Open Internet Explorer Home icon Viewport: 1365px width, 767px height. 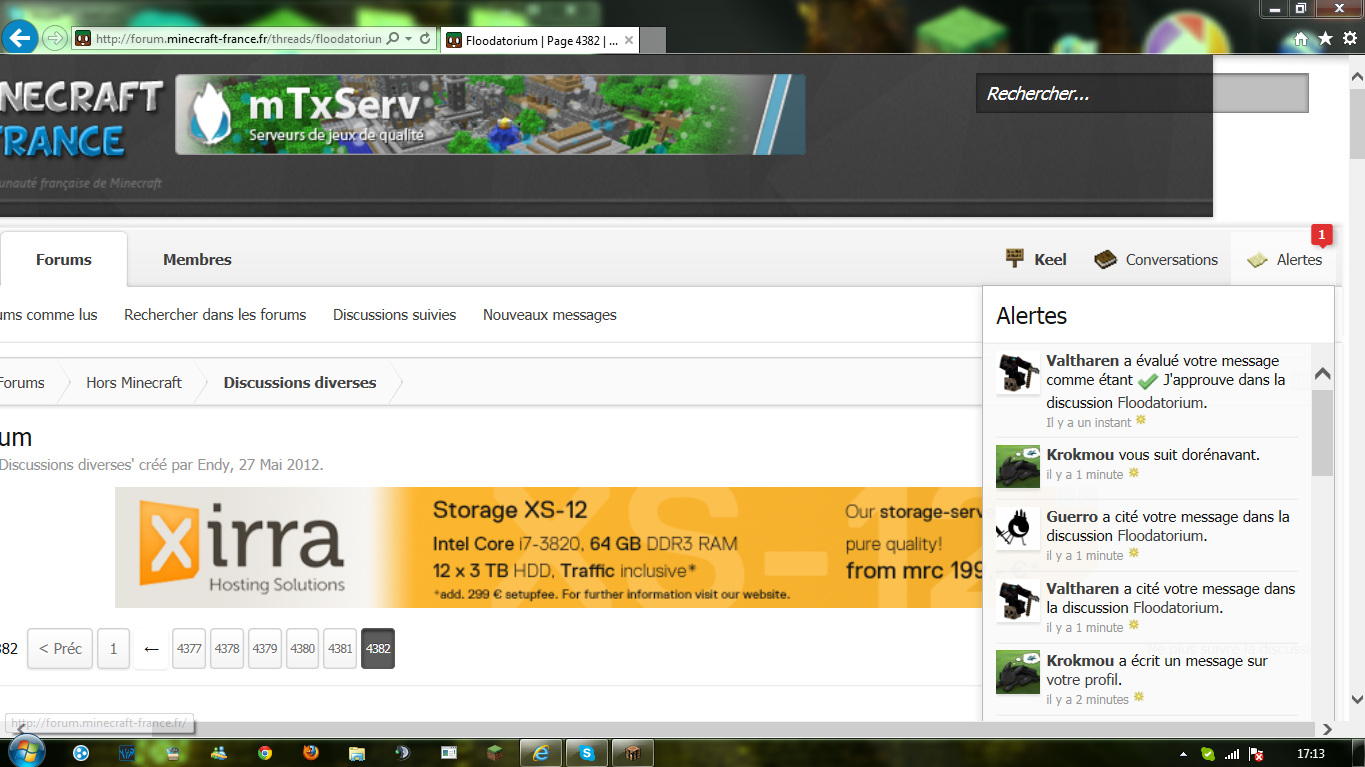coord(1300,39)
